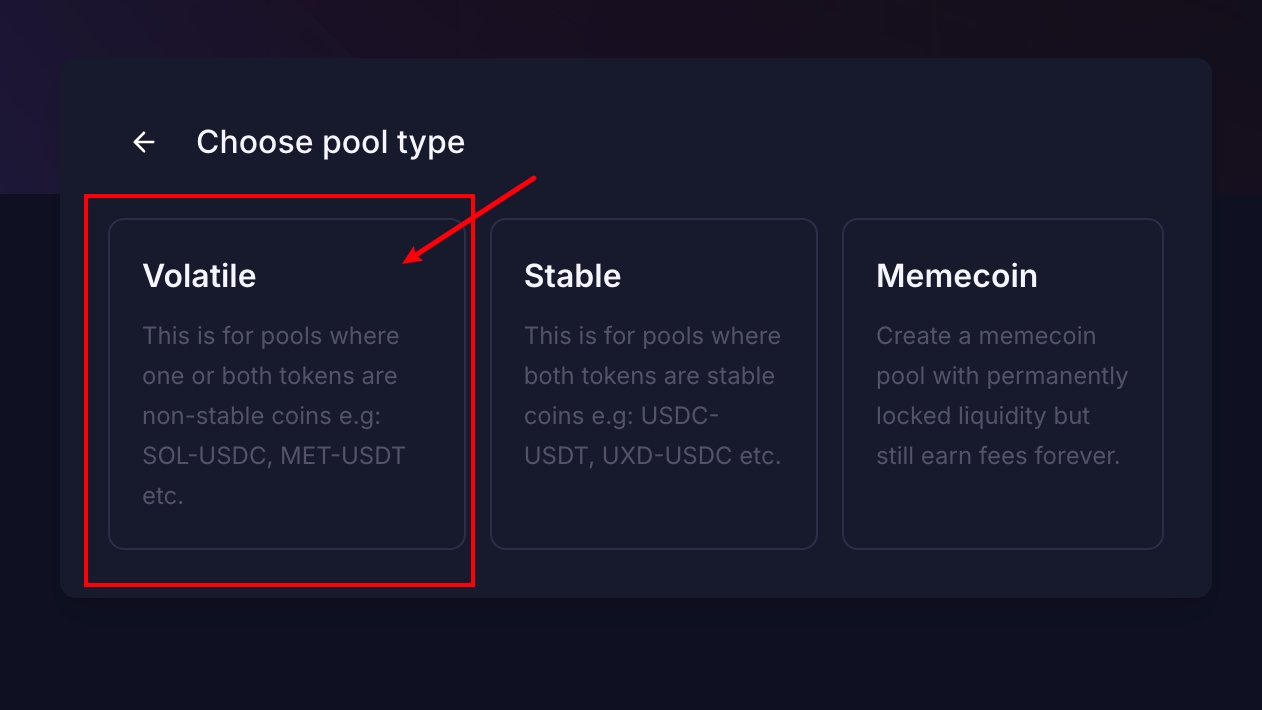Click "both tokens are stable" text line

649,376
